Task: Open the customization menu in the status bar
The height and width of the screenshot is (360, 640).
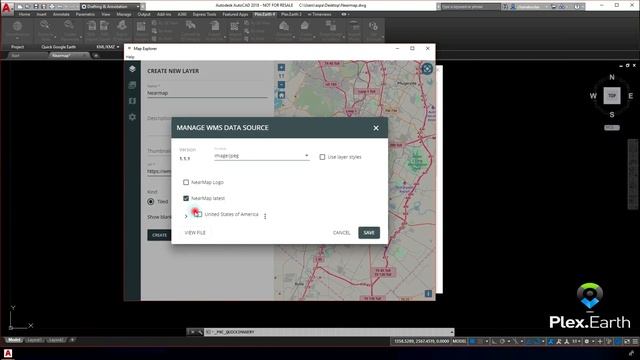Action: (x=635, y=341)
